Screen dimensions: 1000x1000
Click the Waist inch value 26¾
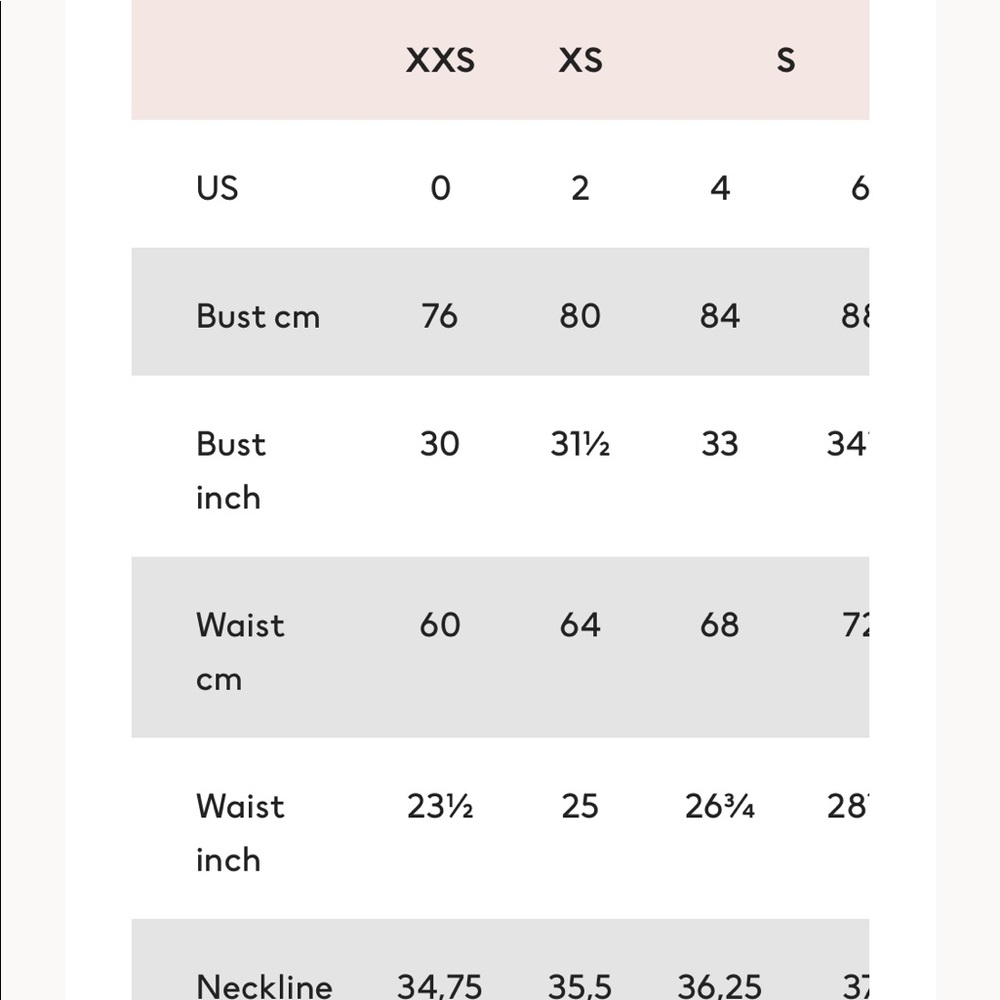(720, 806)
